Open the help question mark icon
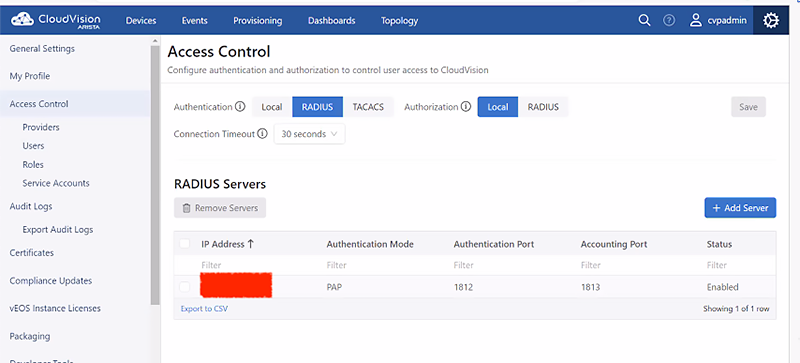 coord(669,20)
